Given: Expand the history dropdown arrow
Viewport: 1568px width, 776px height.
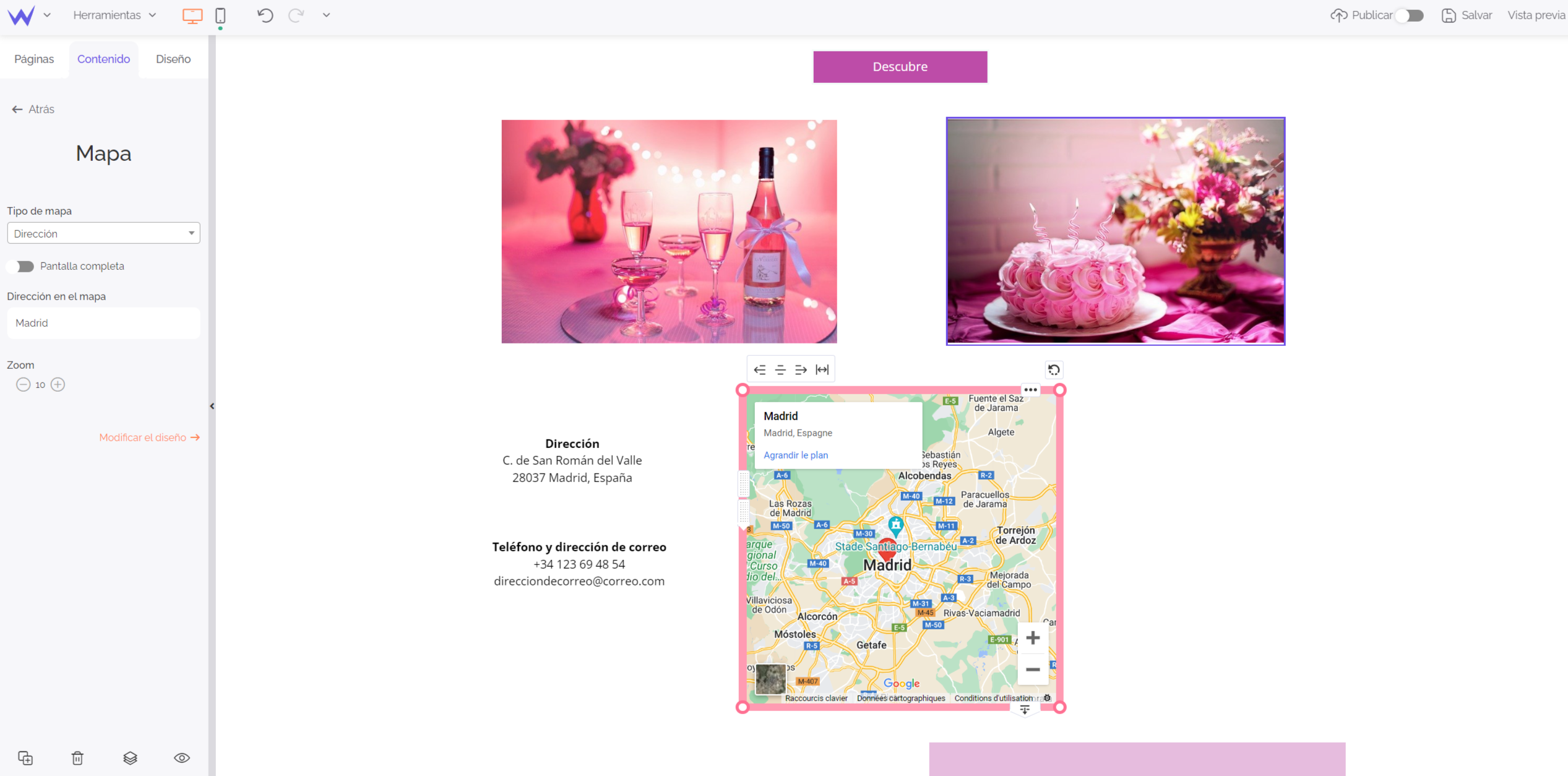Looking at the screenshot, I should point(326,15).
